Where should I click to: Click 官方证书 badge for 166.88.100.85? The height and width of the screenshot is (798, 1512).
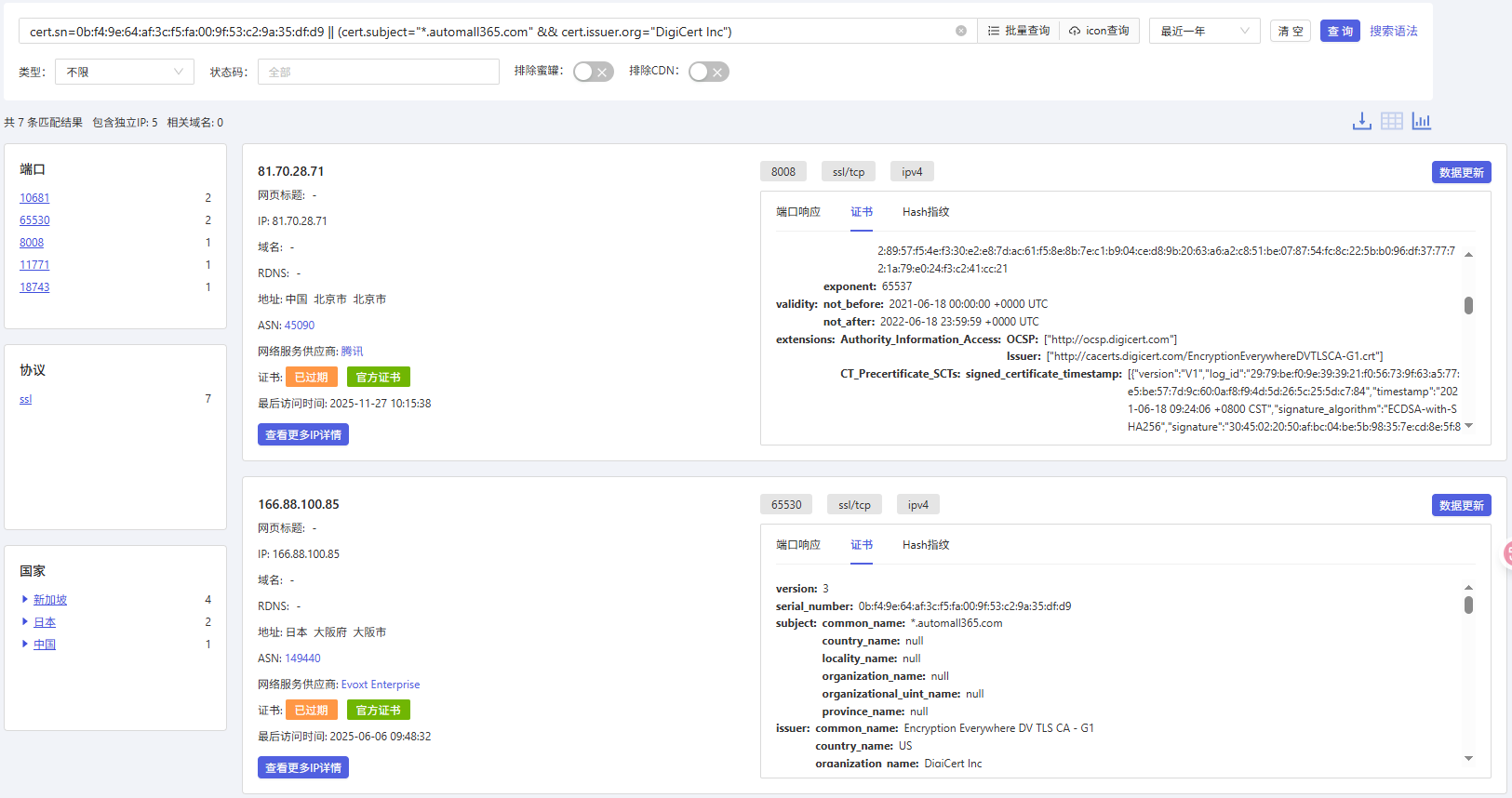[379, 710]
